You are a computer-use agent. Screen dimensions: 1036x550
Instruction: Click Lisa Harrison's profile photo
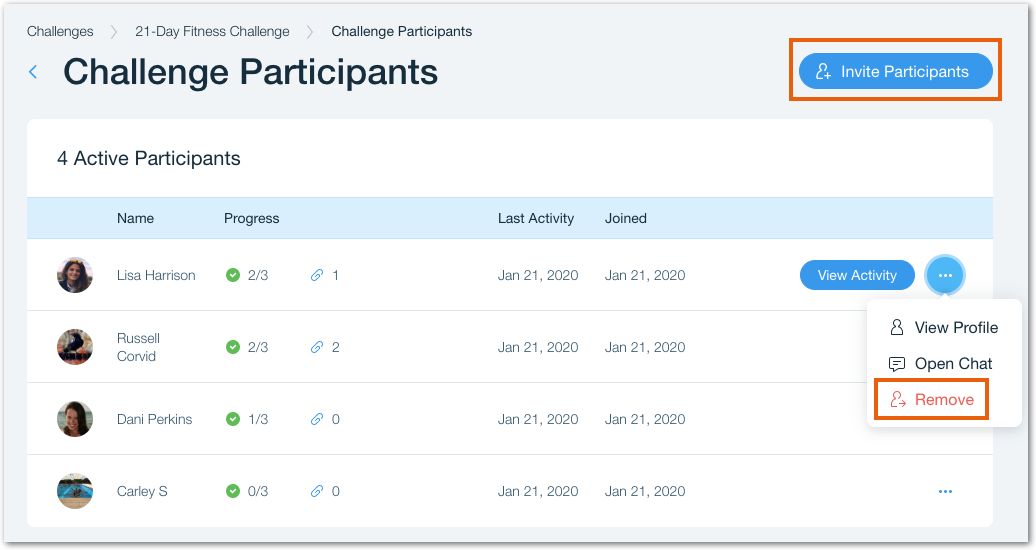(75, 275)
